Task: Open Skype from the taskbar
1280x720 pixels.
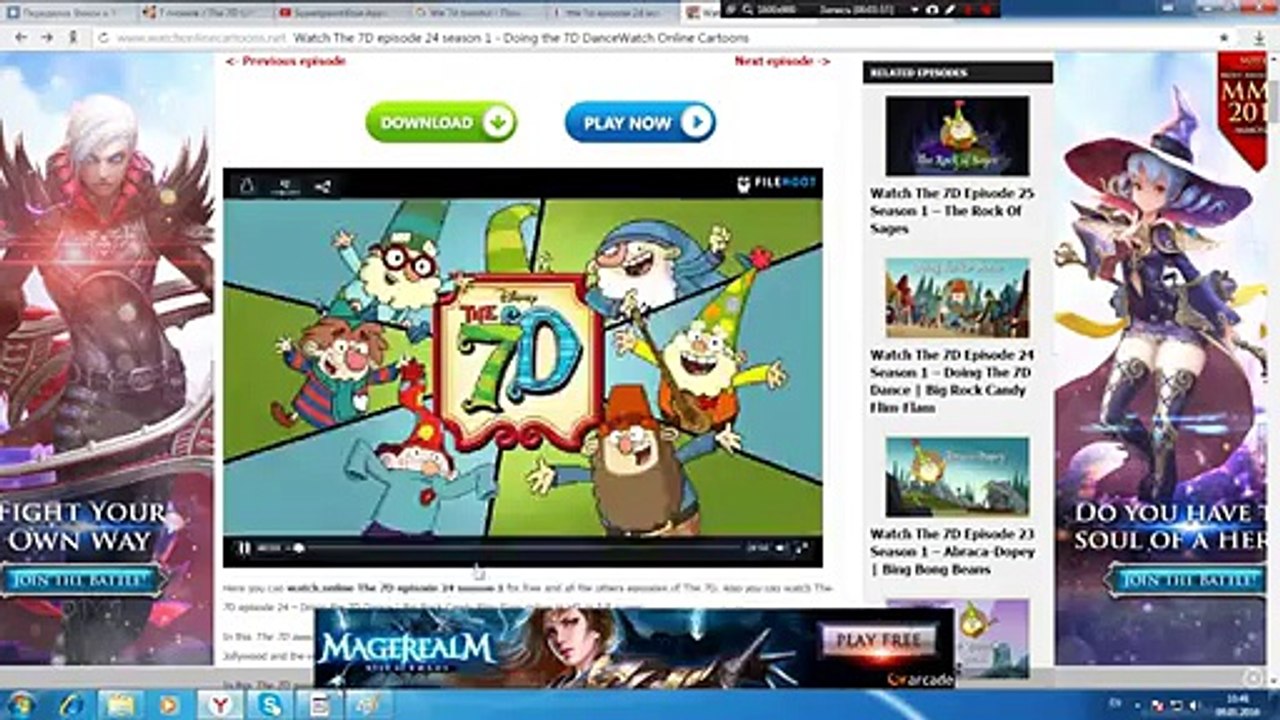Action: click(x=269, y=704)
